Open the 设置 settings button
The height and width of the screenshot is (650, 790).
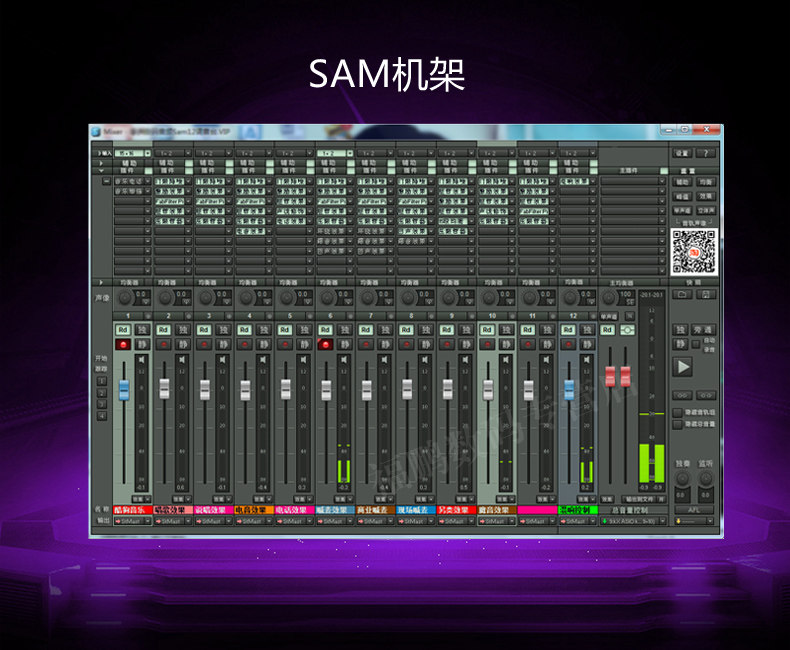[682, 153]
